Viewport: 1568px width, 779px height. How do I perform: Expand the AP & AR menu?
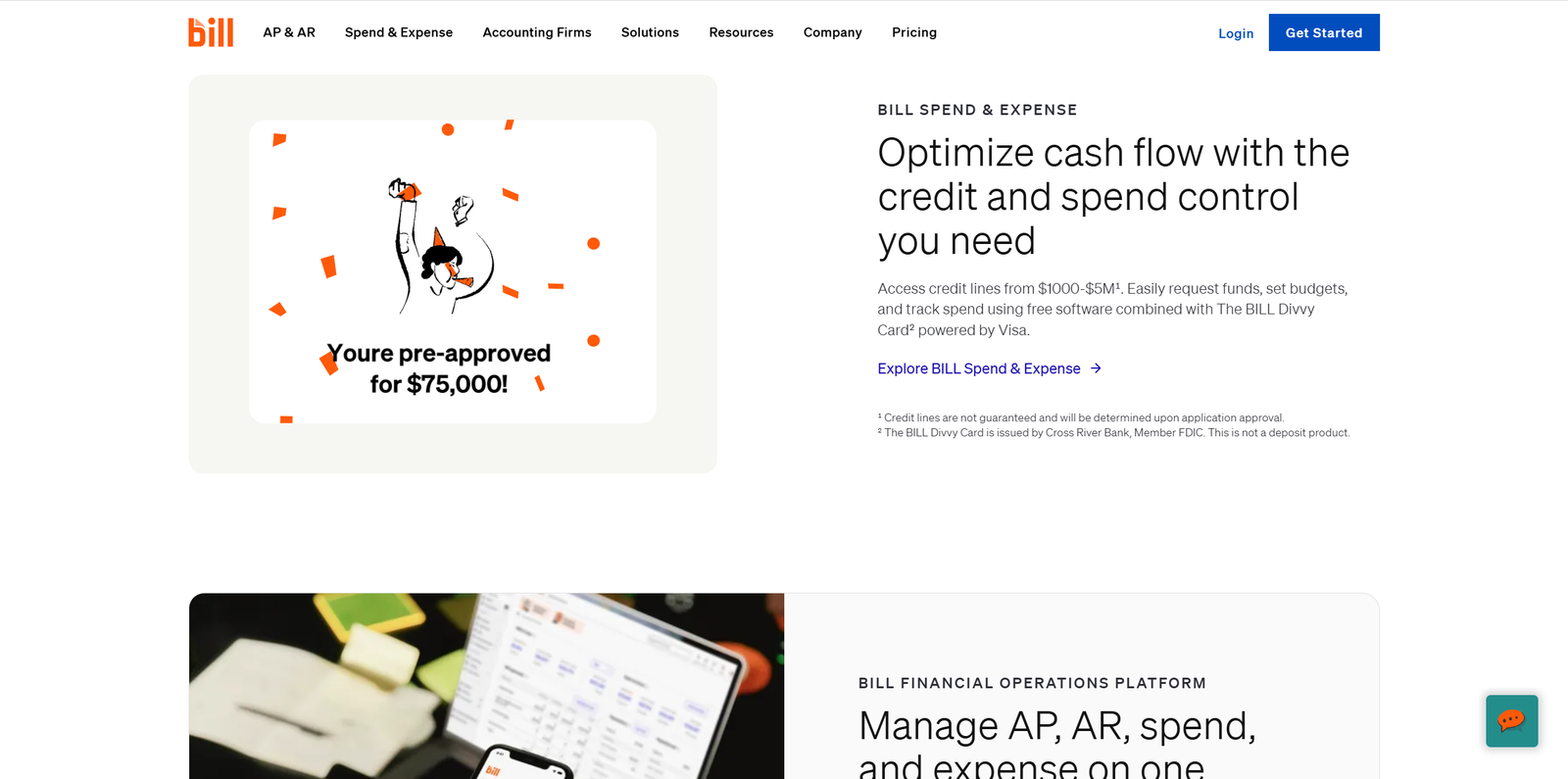pos(289,32)
